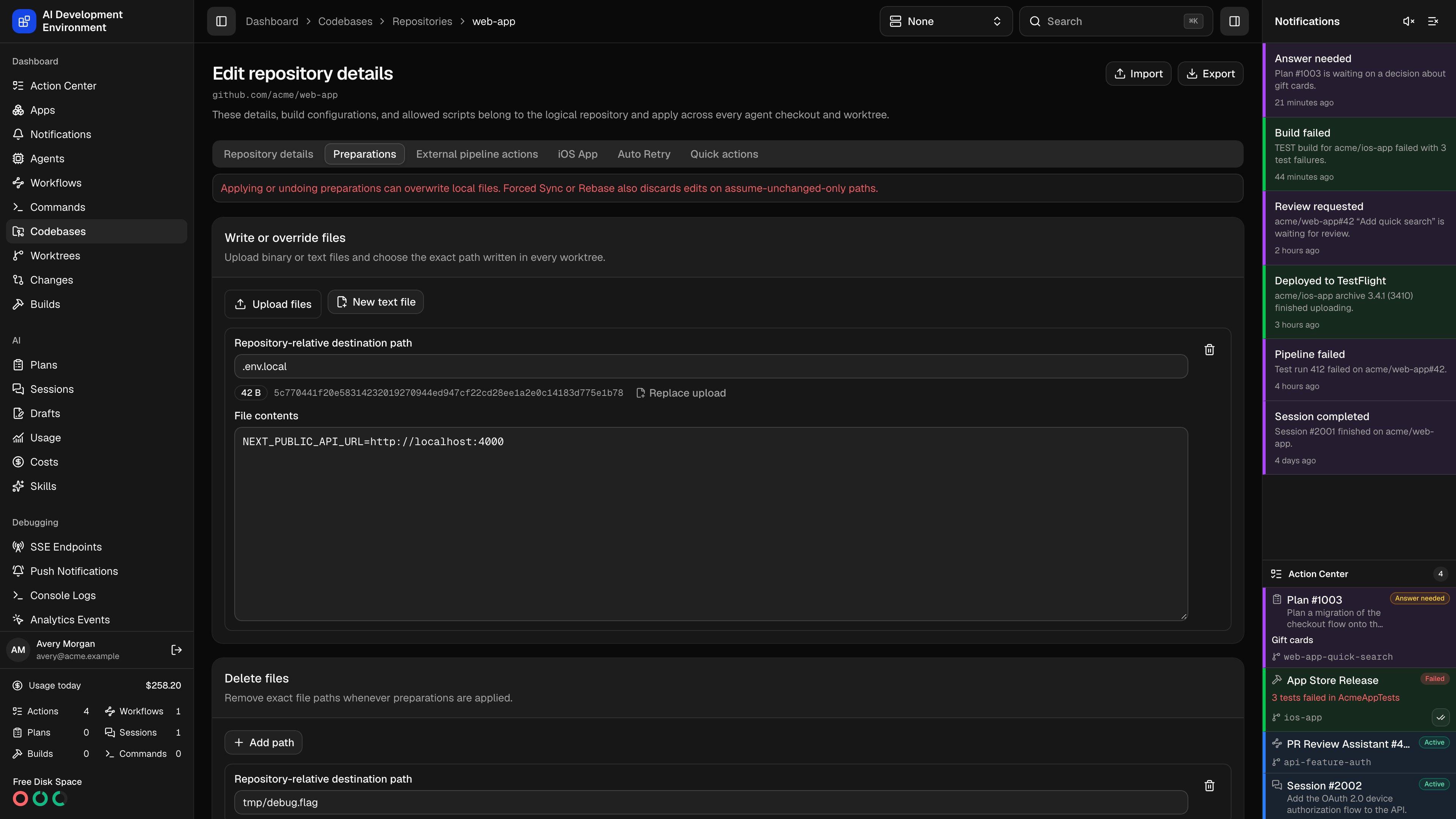
Task: Open Session #2002 in Action Center
Action: point(1359,796)
